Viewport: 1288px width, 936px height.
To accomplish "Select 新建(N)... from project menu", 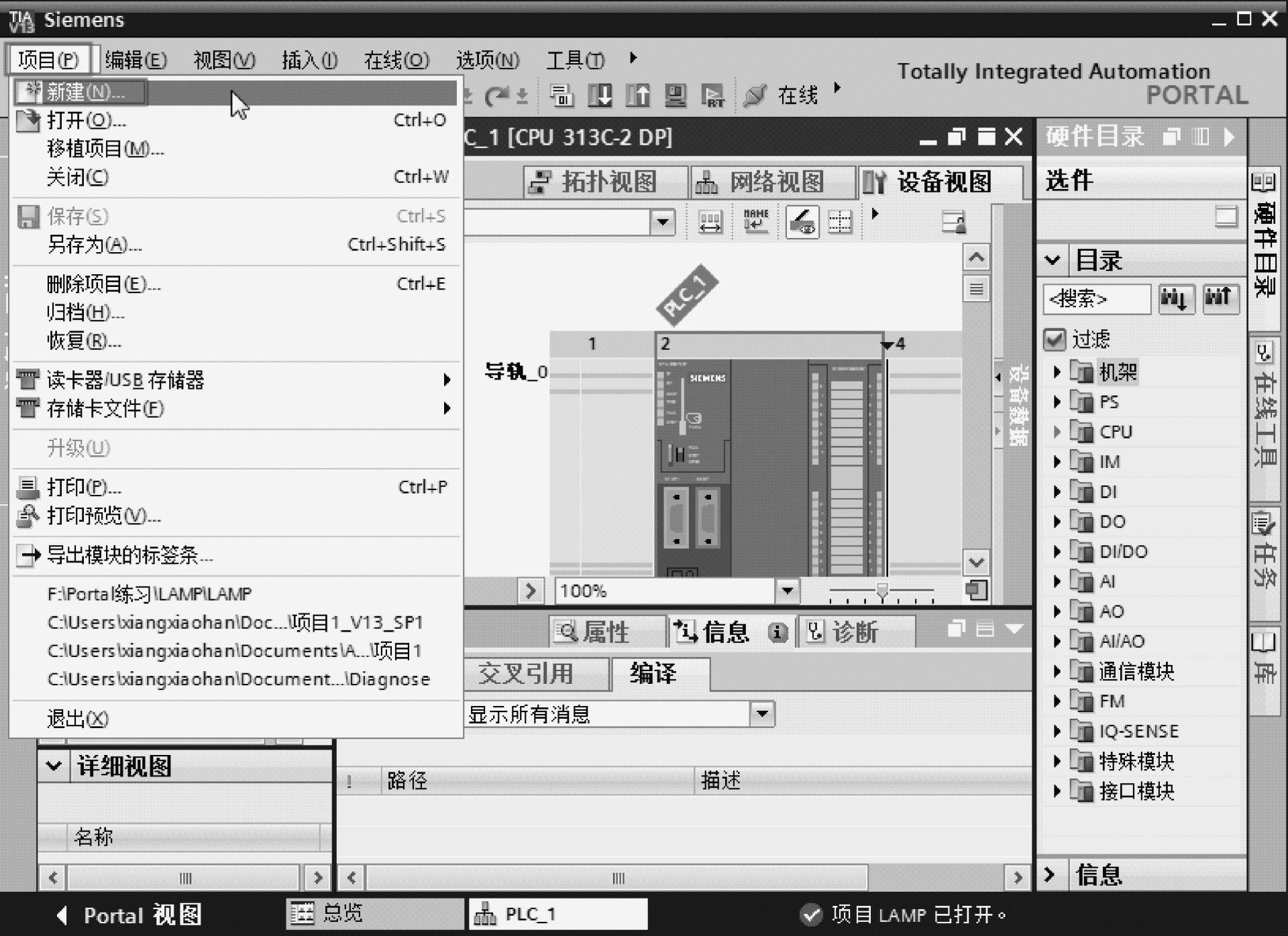I will tap(235, 92).
